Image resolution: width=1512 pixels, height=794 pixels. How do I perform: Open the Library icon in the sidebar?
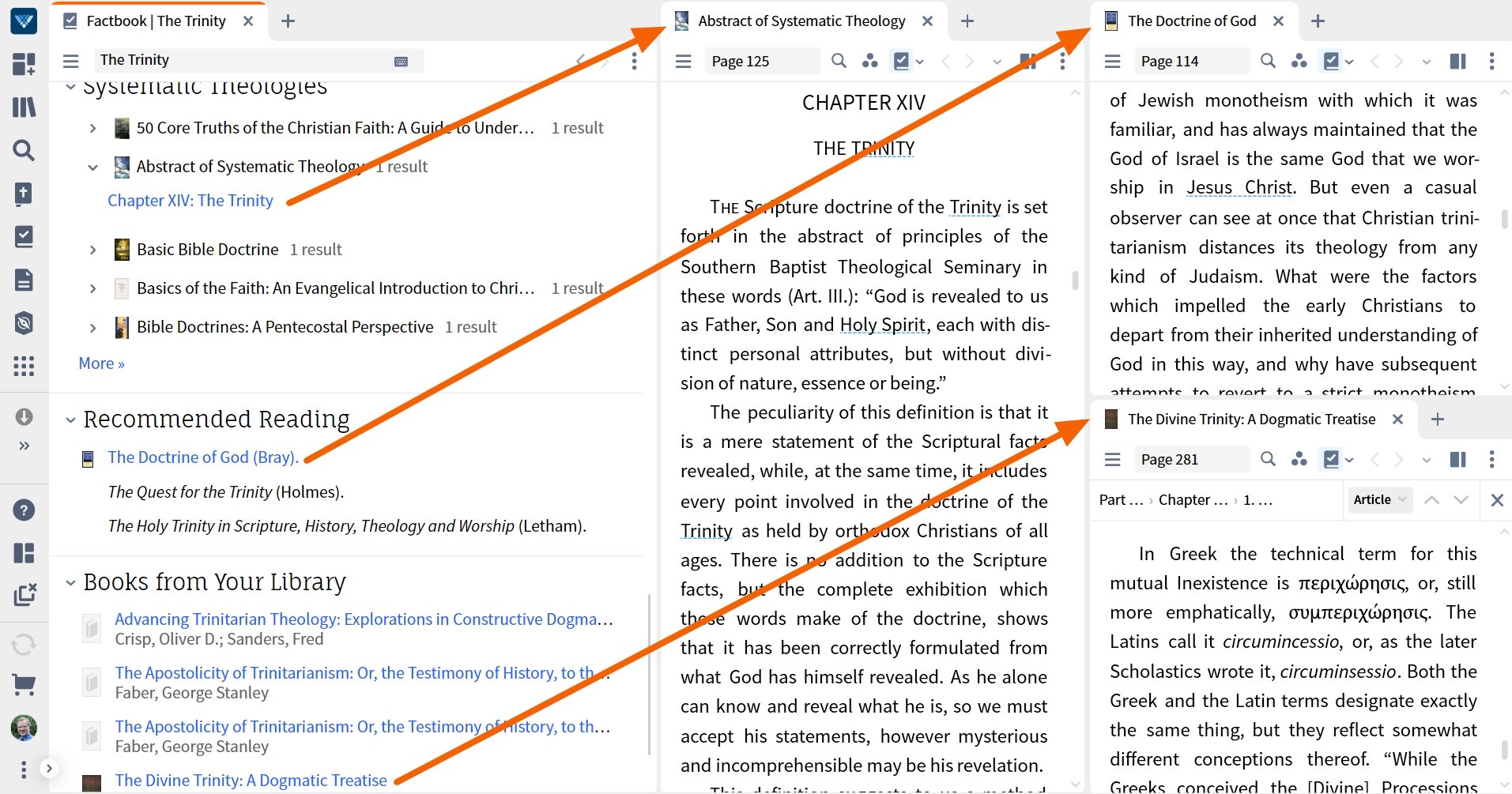pos(24,107)
